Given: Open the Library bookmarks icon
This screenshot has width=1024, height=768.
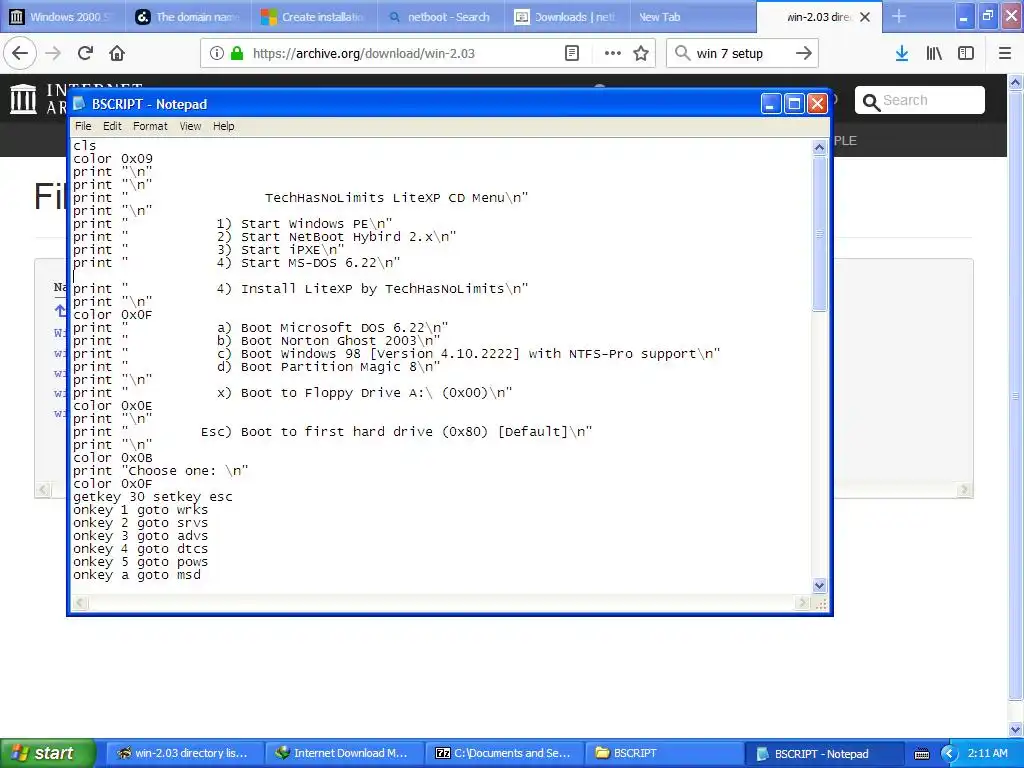Looking at the screenshot, I should pyautogui.click(x=934, y=54).
